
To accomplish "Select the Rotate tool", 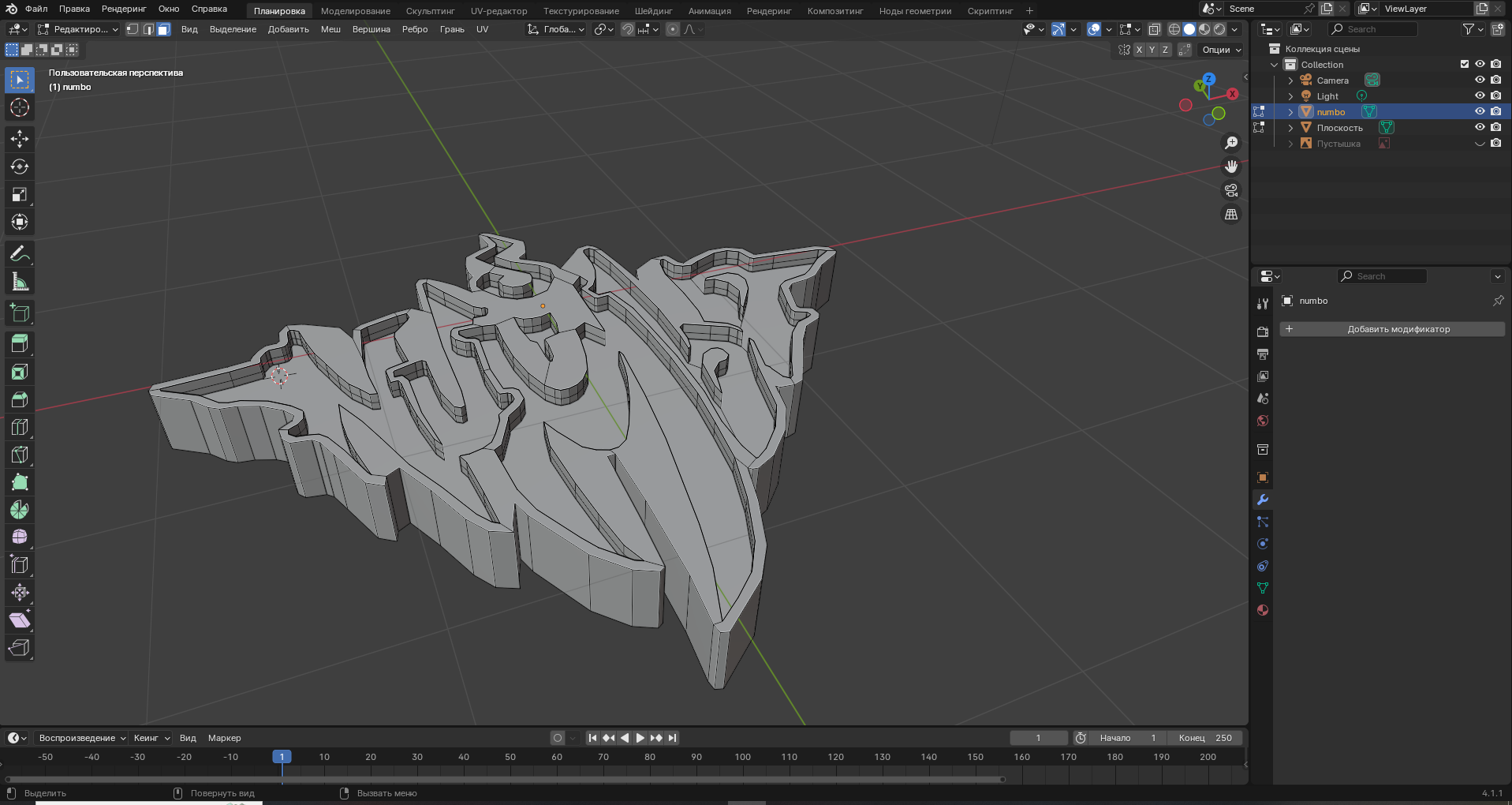I will tap(20, 167).
